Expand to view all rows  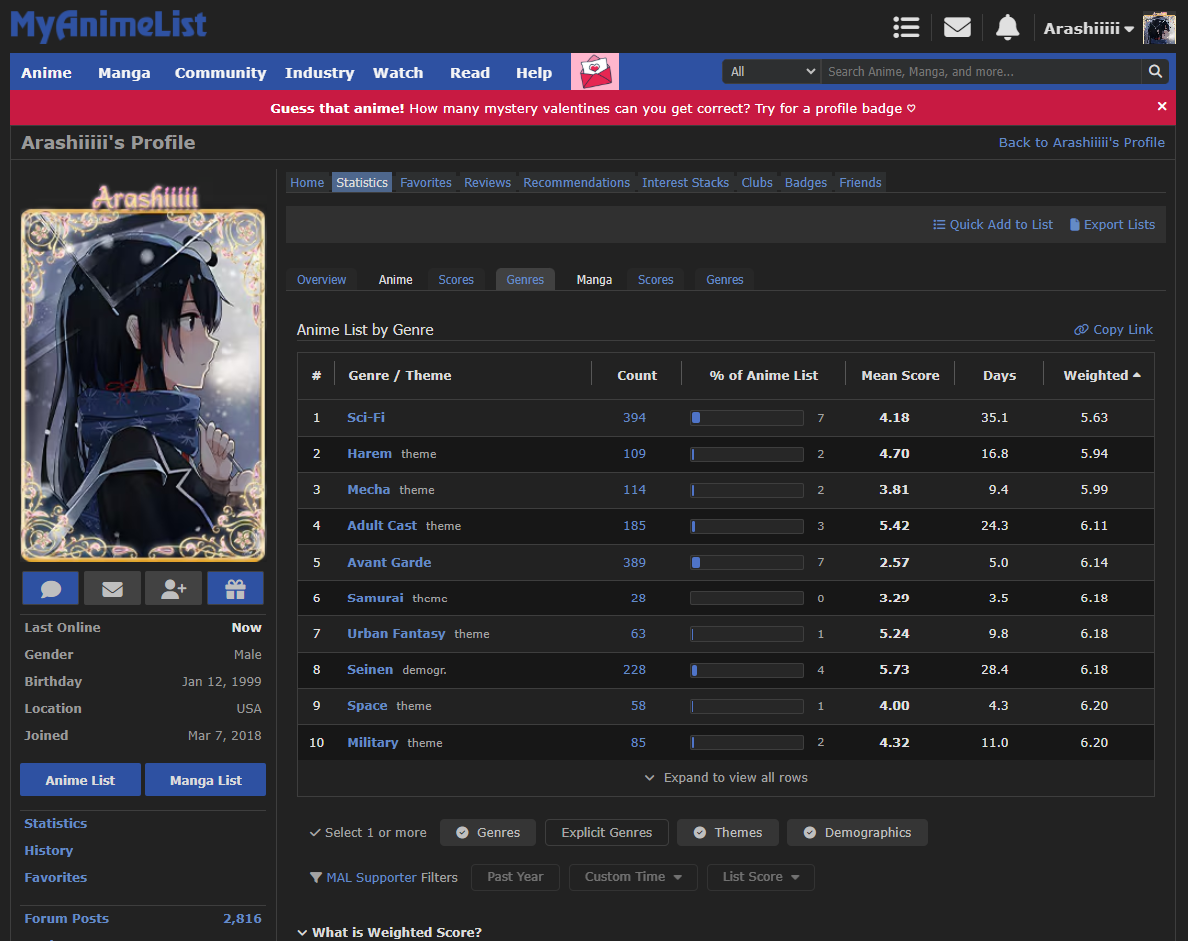point(726,777)
